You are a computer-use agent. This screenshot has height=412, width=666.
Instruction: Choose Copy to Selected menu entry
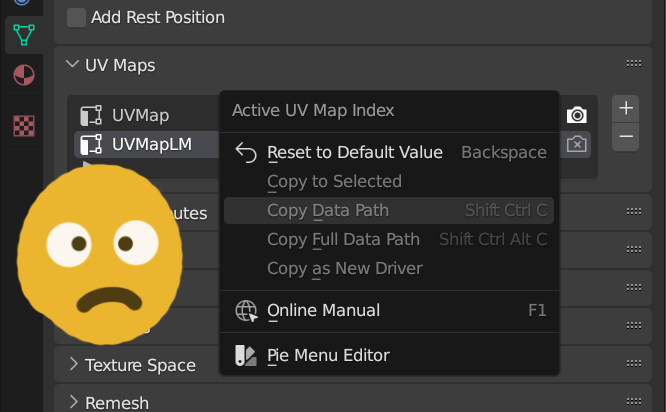pyautogui.click(x=389, y=181)
